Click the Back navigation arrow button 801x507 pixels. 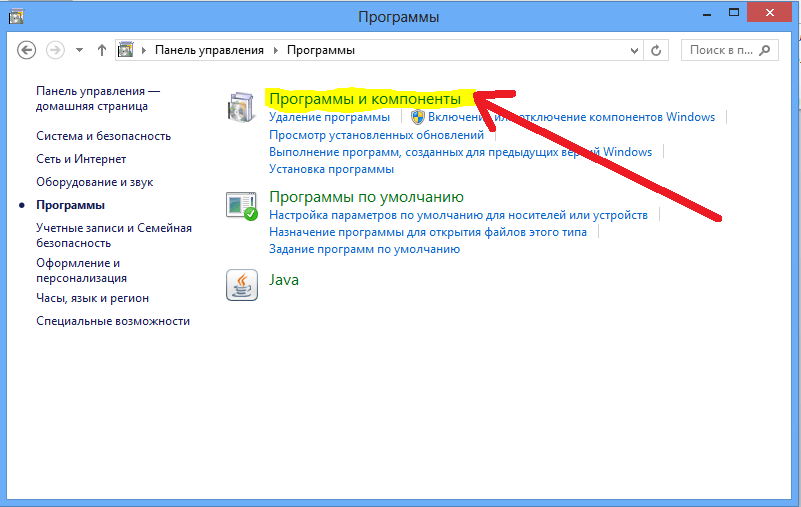(27, 50)
